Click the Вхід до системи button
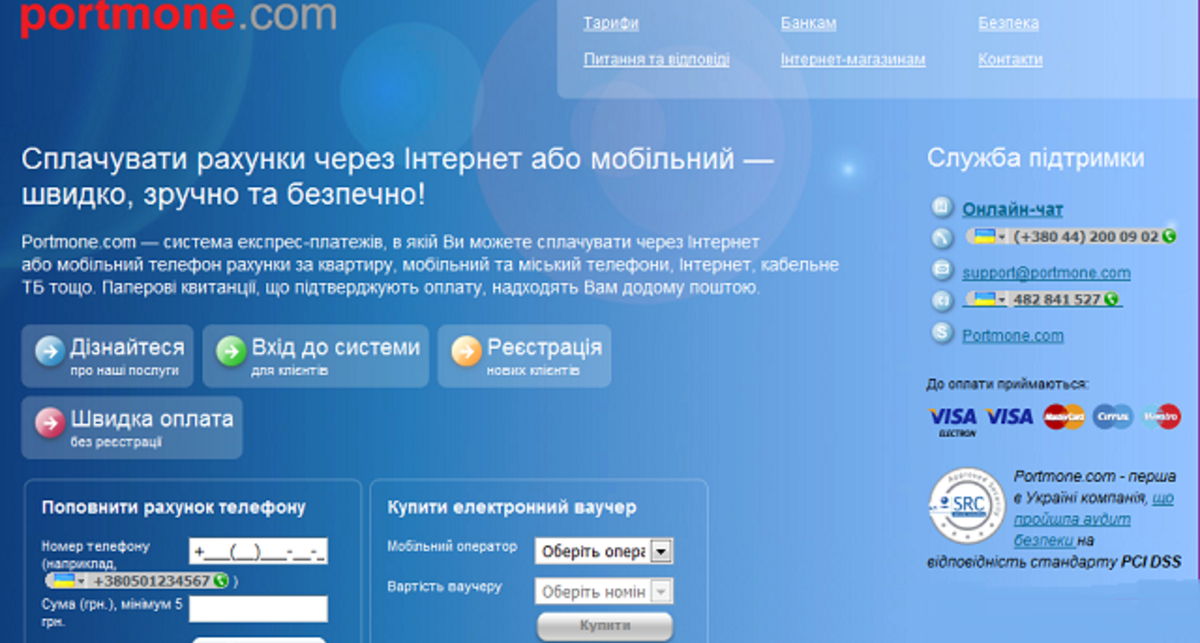The width and height of the screenshot is (1200, 643). click(x=315, y=355)
